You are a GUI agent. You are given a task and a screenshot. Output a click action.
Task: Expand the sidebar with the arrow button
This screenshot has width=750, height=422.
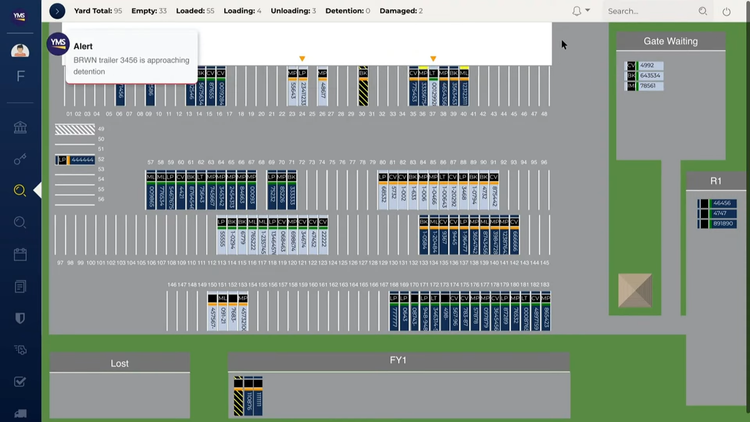pyautogui.click(x=57, y=10)
